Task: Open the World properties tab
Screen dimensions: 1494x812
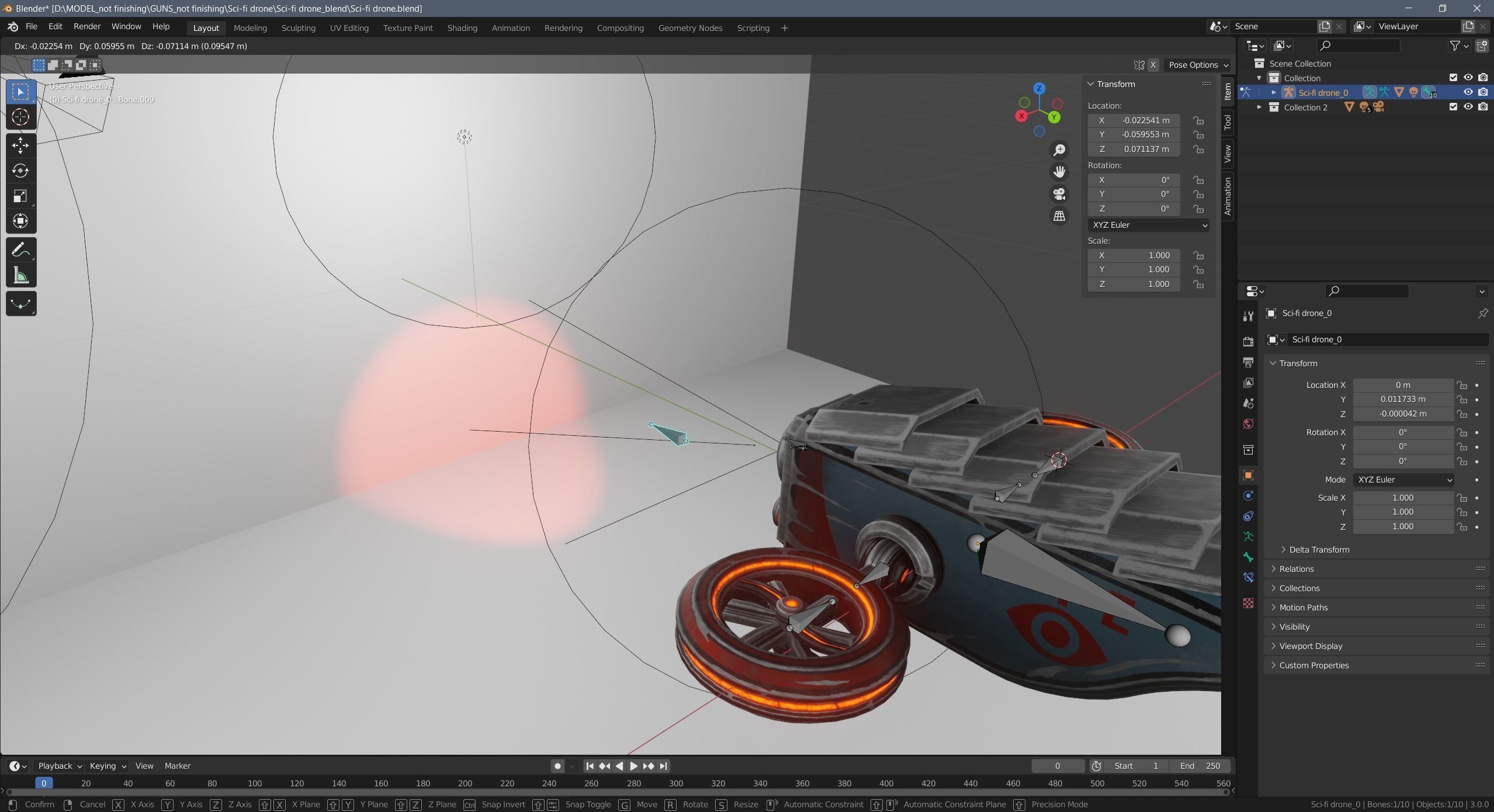Action: coord(1249,424)
